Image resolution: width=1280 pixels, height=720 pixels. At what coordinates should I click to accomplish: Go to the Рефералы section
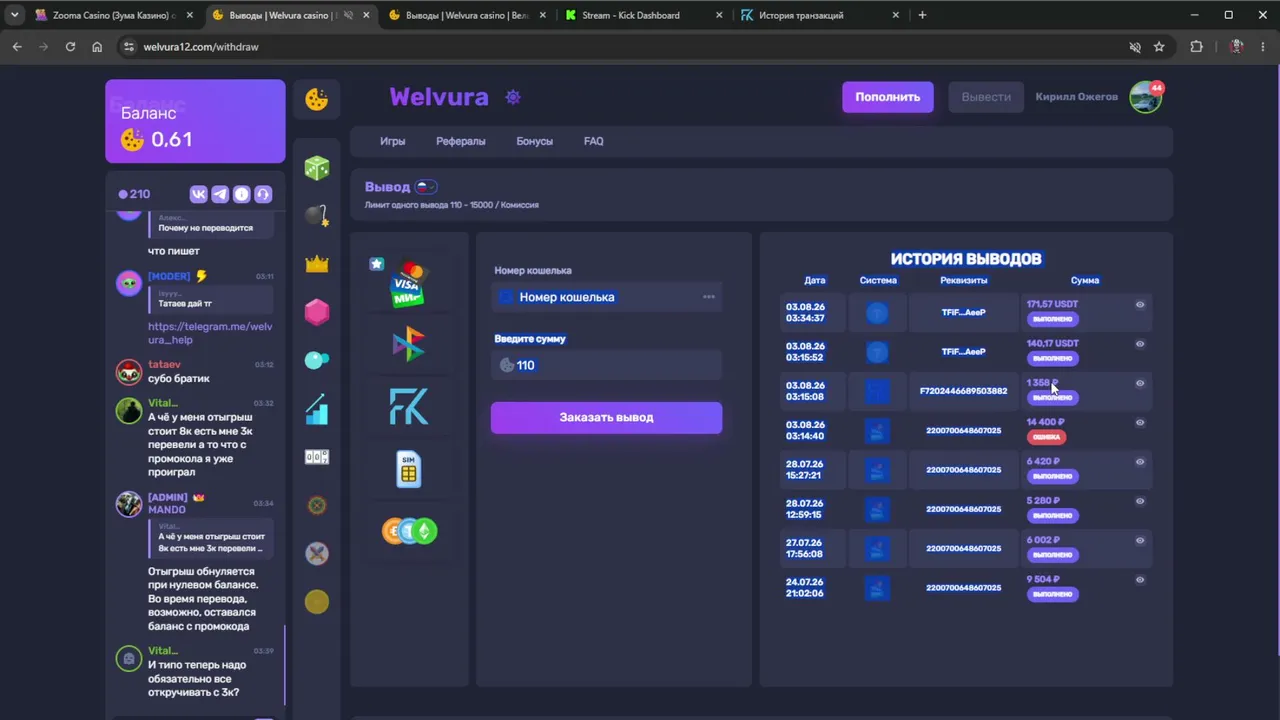(x=461, y=141)
